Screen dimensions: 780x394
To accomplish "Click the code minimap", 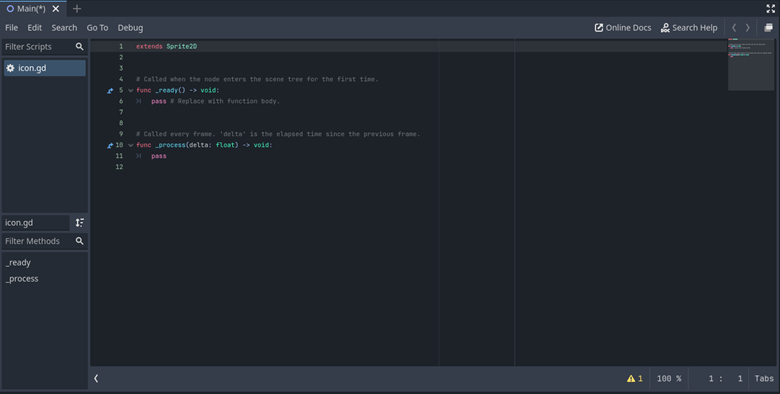I will click(751, 65).
